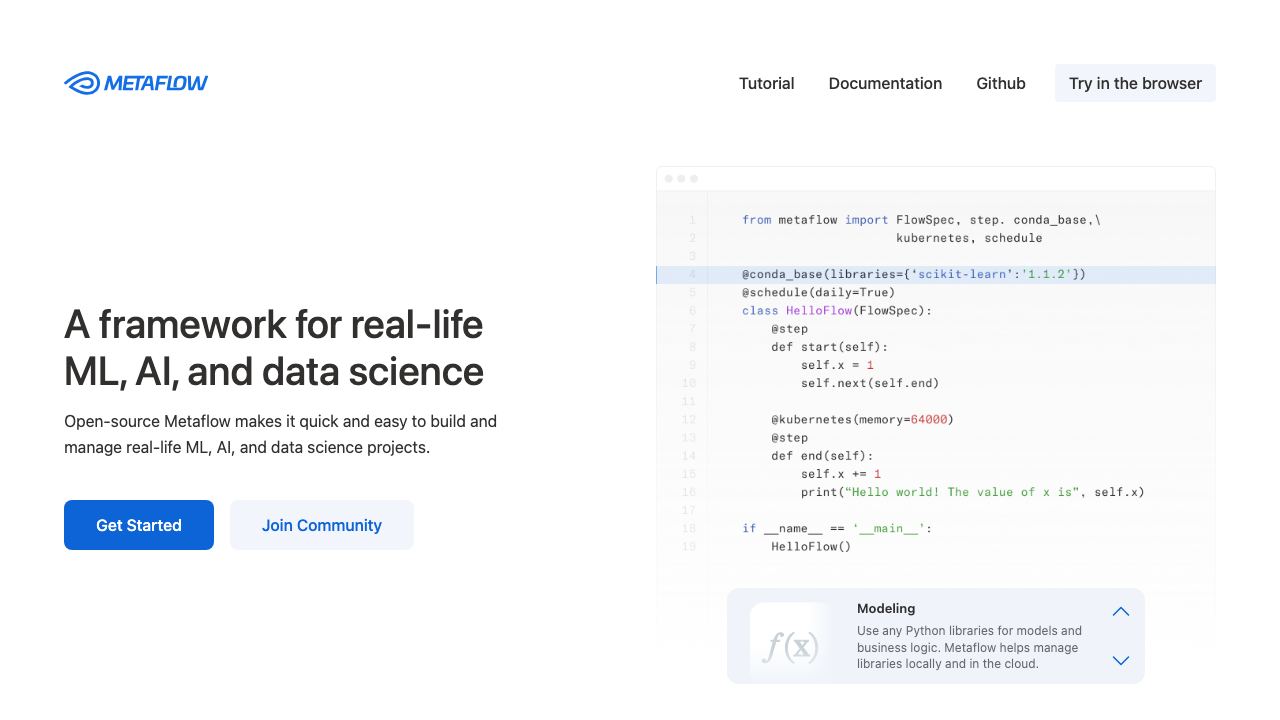Click the HelloFlow() call on line 19

811,546
